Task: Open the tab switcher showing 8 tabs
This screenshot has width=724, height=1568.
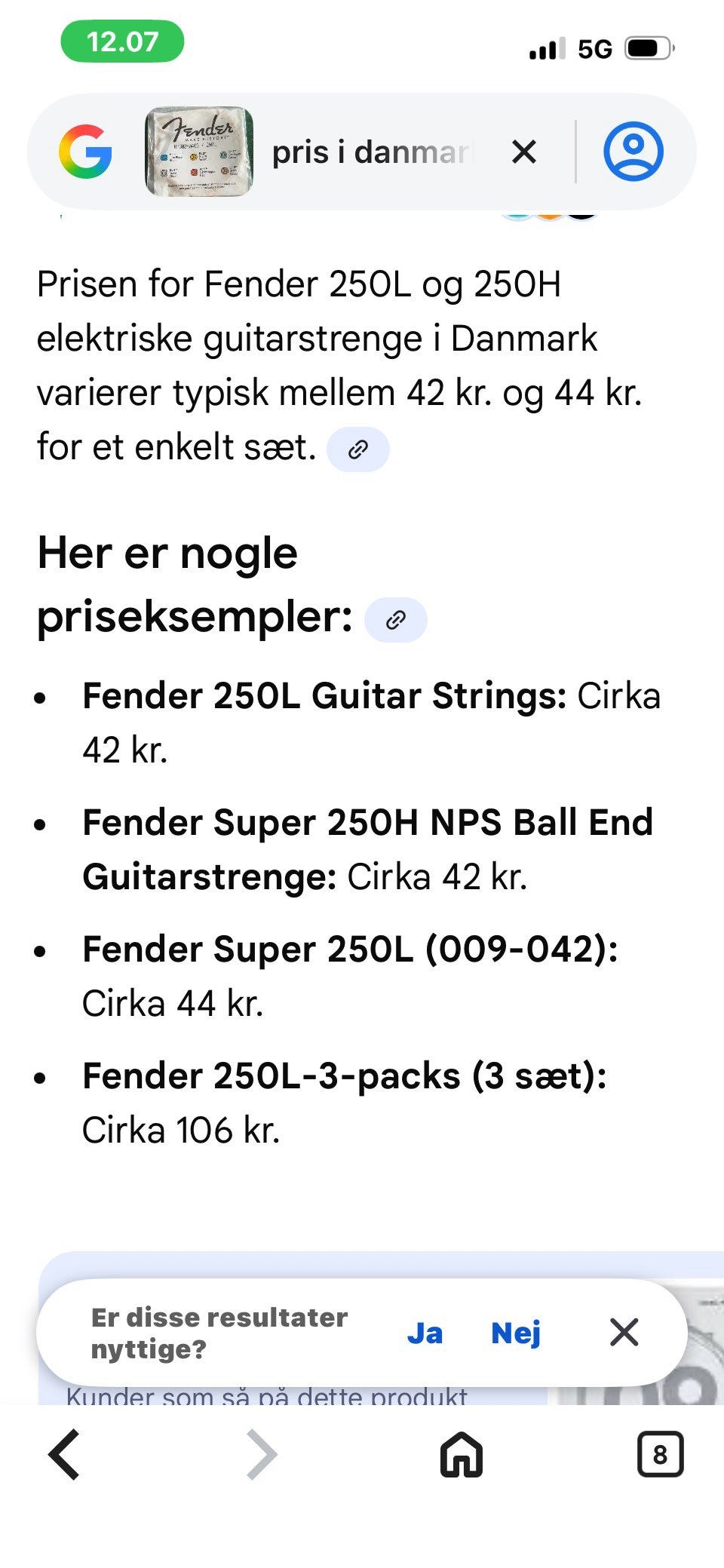Action: click(660, 1454)
